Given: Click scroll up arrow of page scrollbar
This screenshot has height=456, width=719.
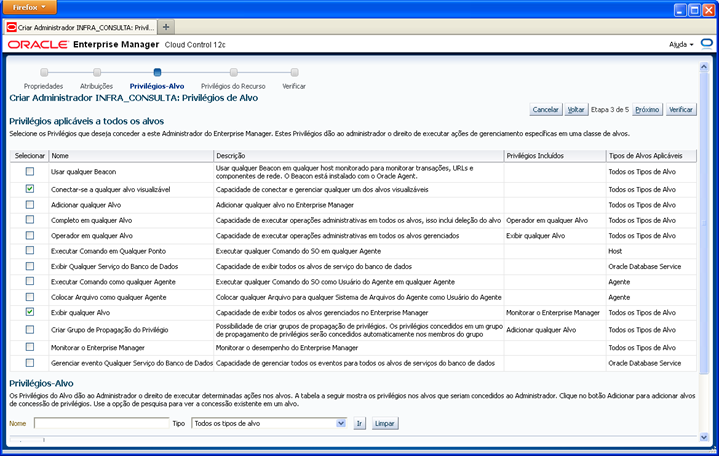Looking at the screenshot, I should click(704, 67).
